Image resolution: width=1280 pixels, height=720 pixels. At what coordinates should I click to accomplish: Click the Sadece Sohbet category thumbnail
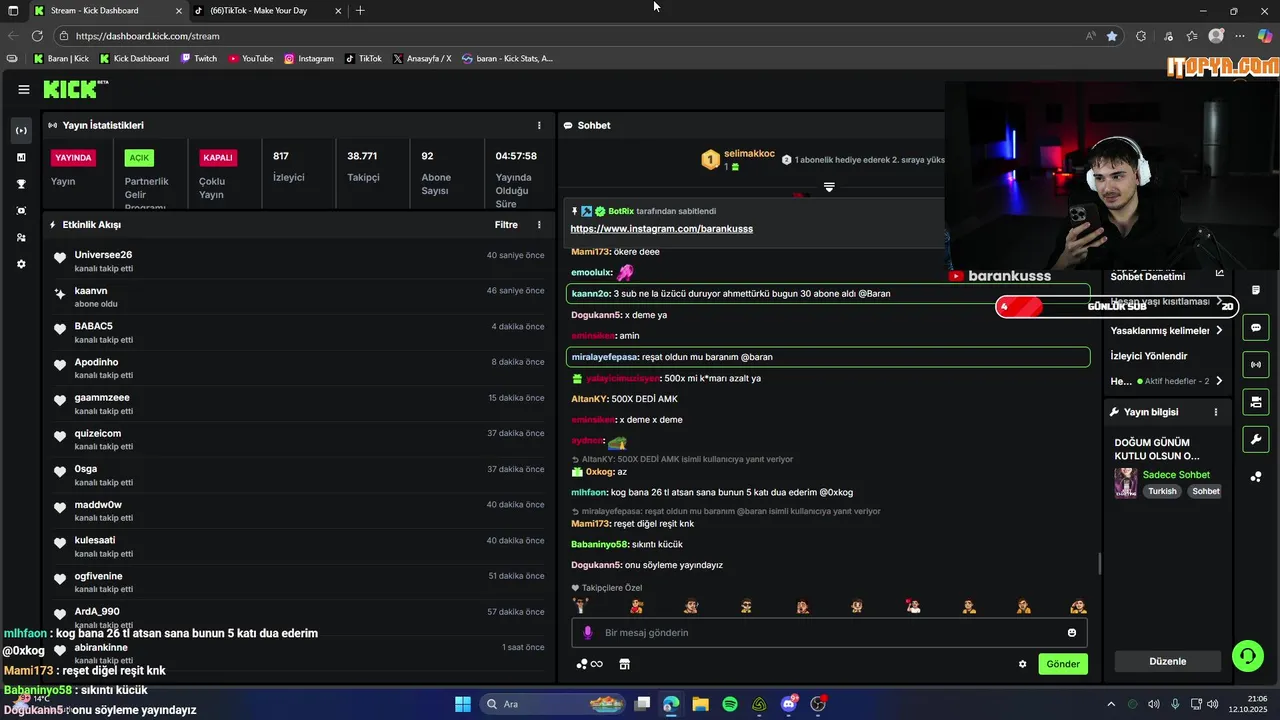[1126, 482]
